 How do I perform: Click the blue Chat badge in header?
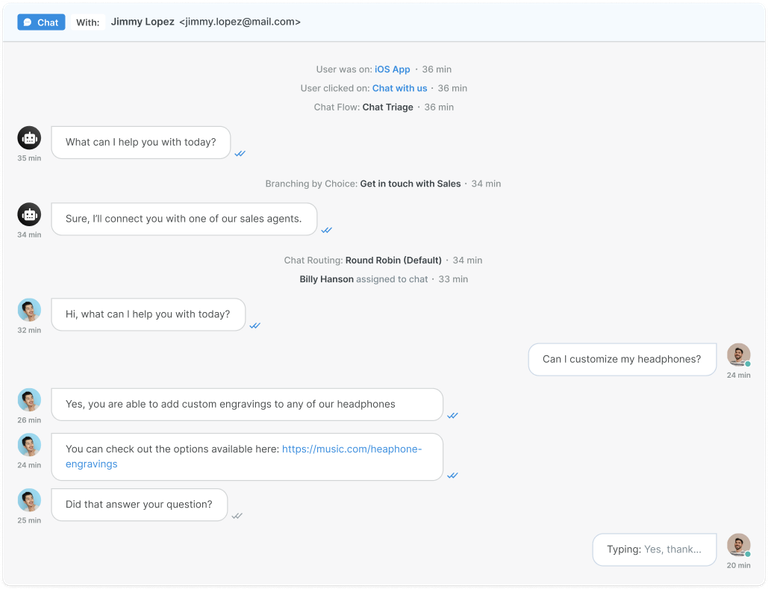[41, 22]
